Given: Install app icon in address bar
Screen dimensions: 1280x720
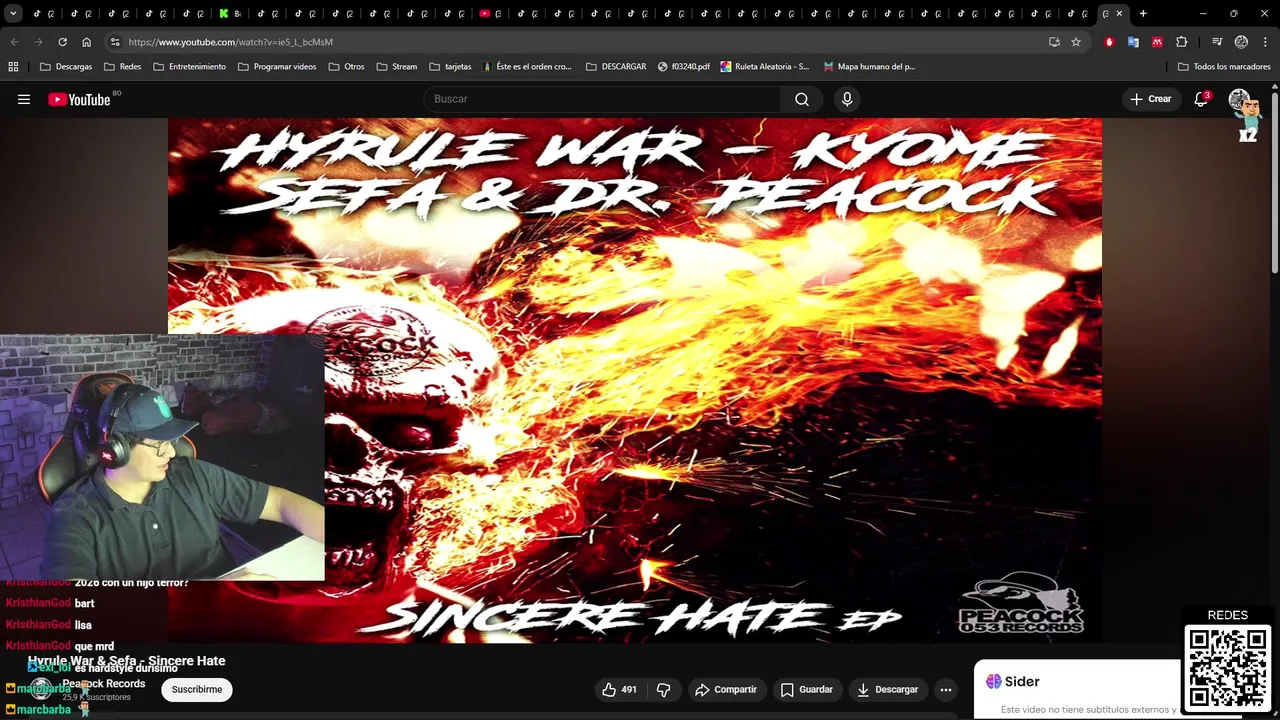Looking at the screenshot, I should 1054,42.
